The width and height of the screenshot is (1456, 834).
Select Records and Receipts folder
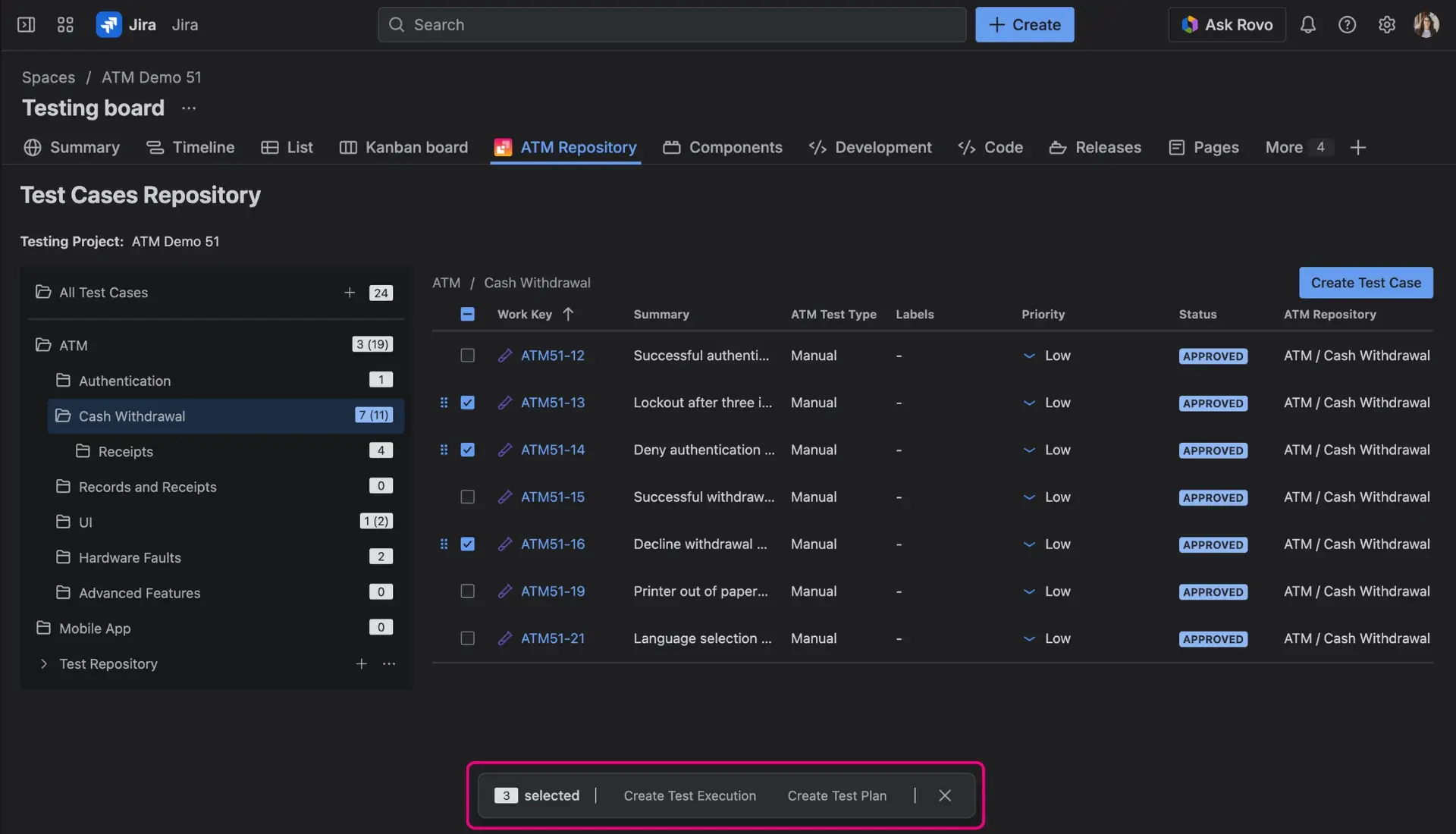tap(224, 487)
